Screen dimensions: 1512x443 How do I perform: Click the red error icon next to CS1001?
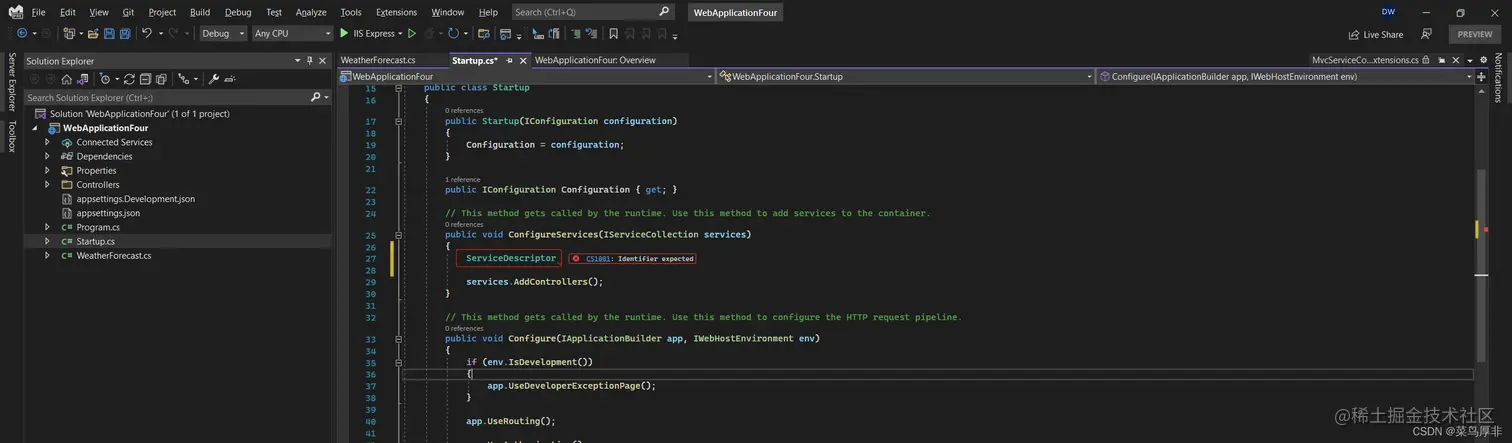click(576, 258)
